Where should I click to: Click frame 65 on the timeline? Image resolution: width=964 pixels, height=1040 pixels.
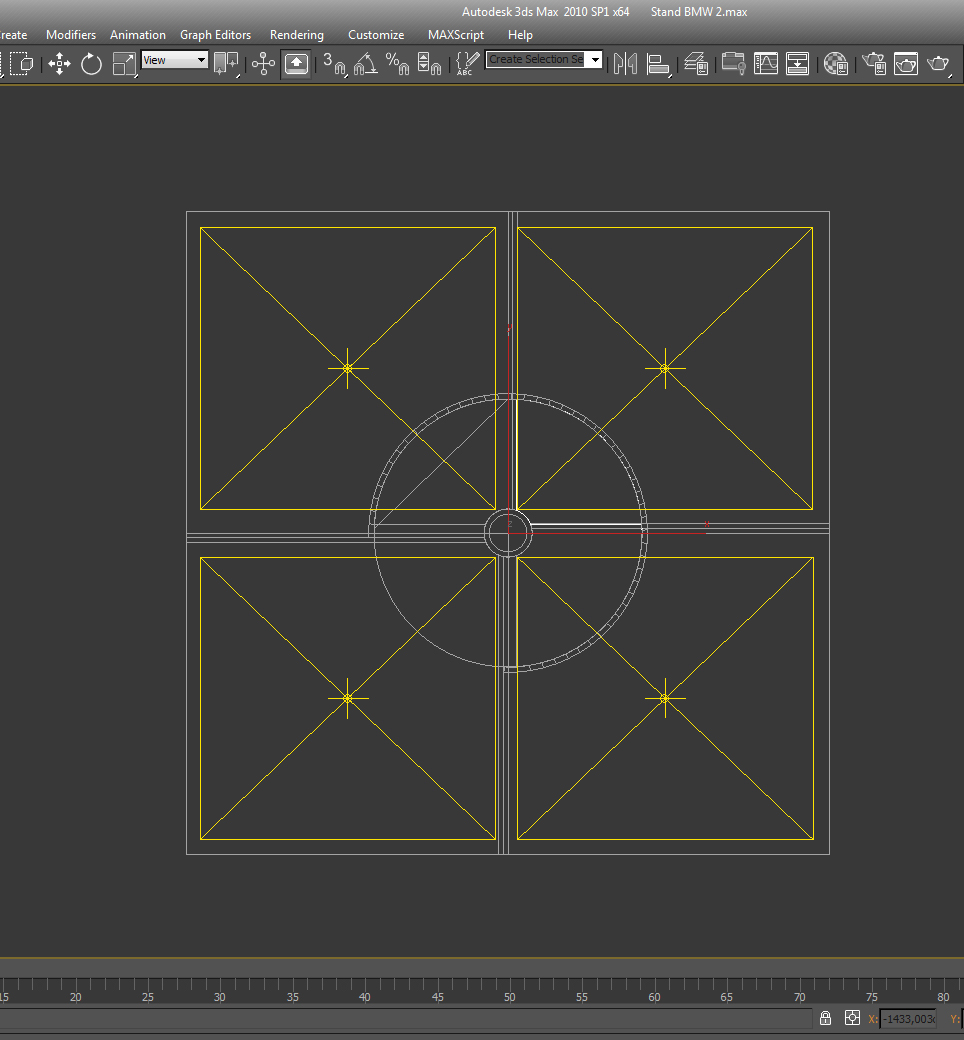(726, 997)
